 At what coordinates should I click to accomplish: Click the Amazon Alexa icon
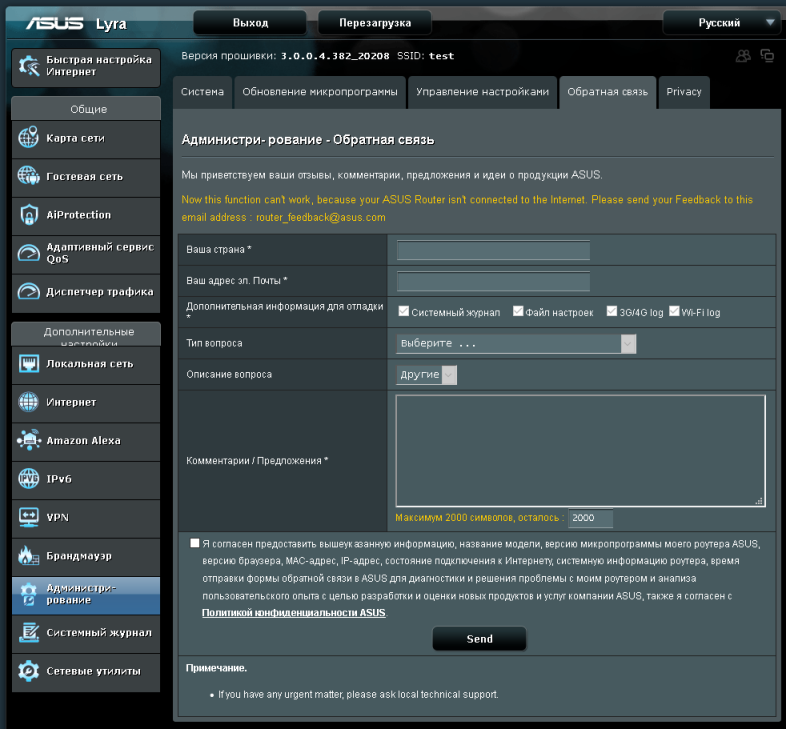click(x=29, y=440)
